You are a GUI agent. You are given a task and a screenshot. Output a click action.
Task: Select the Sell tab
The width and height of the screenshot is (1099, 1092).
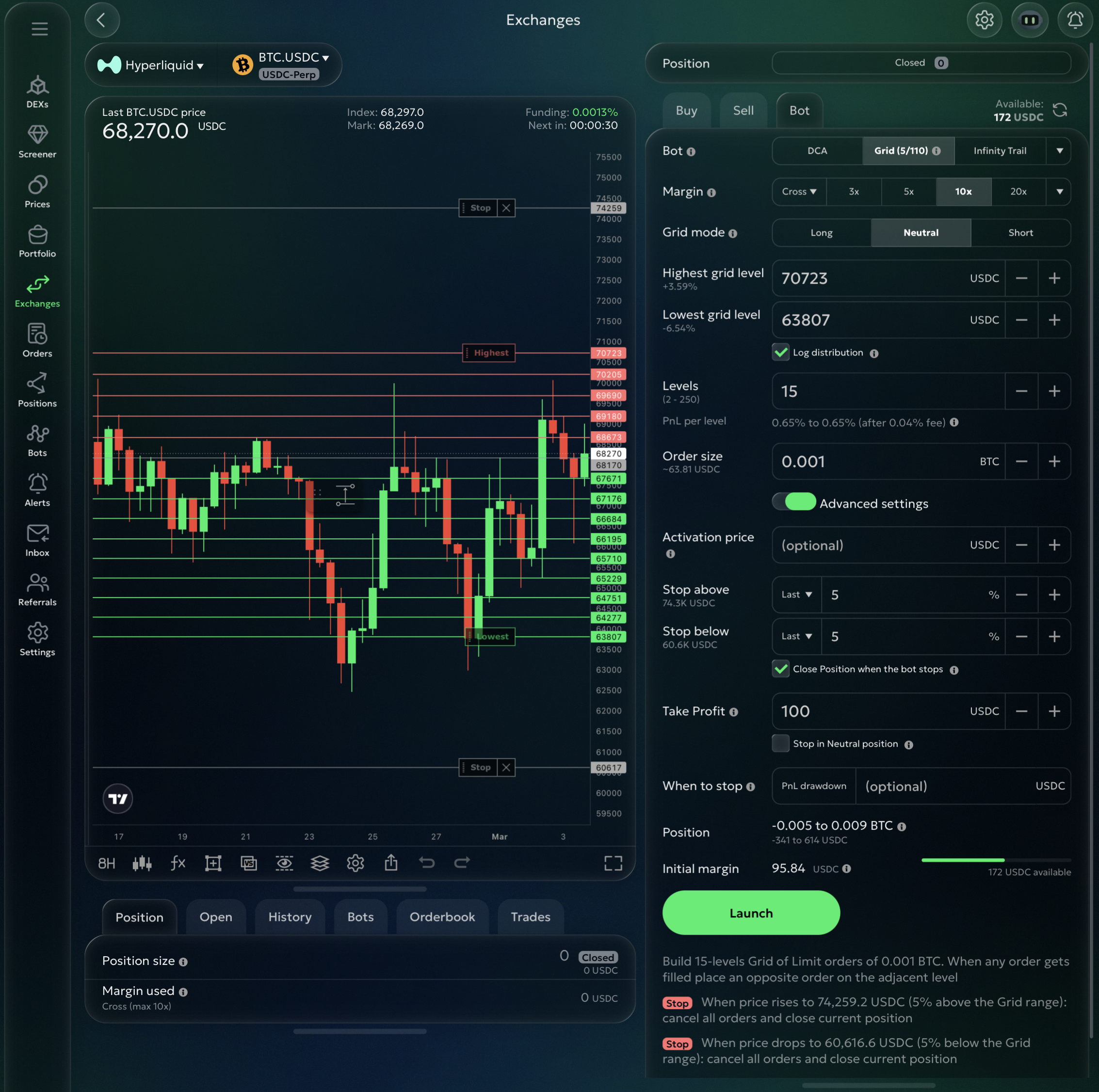pos(743,111)
